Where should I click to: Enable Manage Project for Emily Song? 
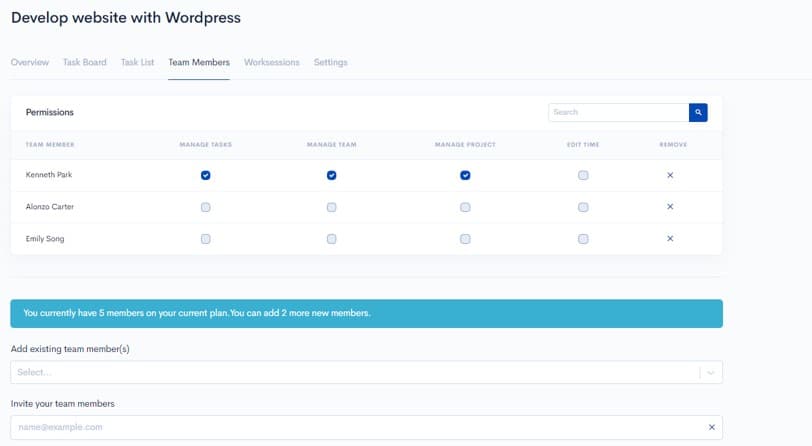click(x=465, y=239)
